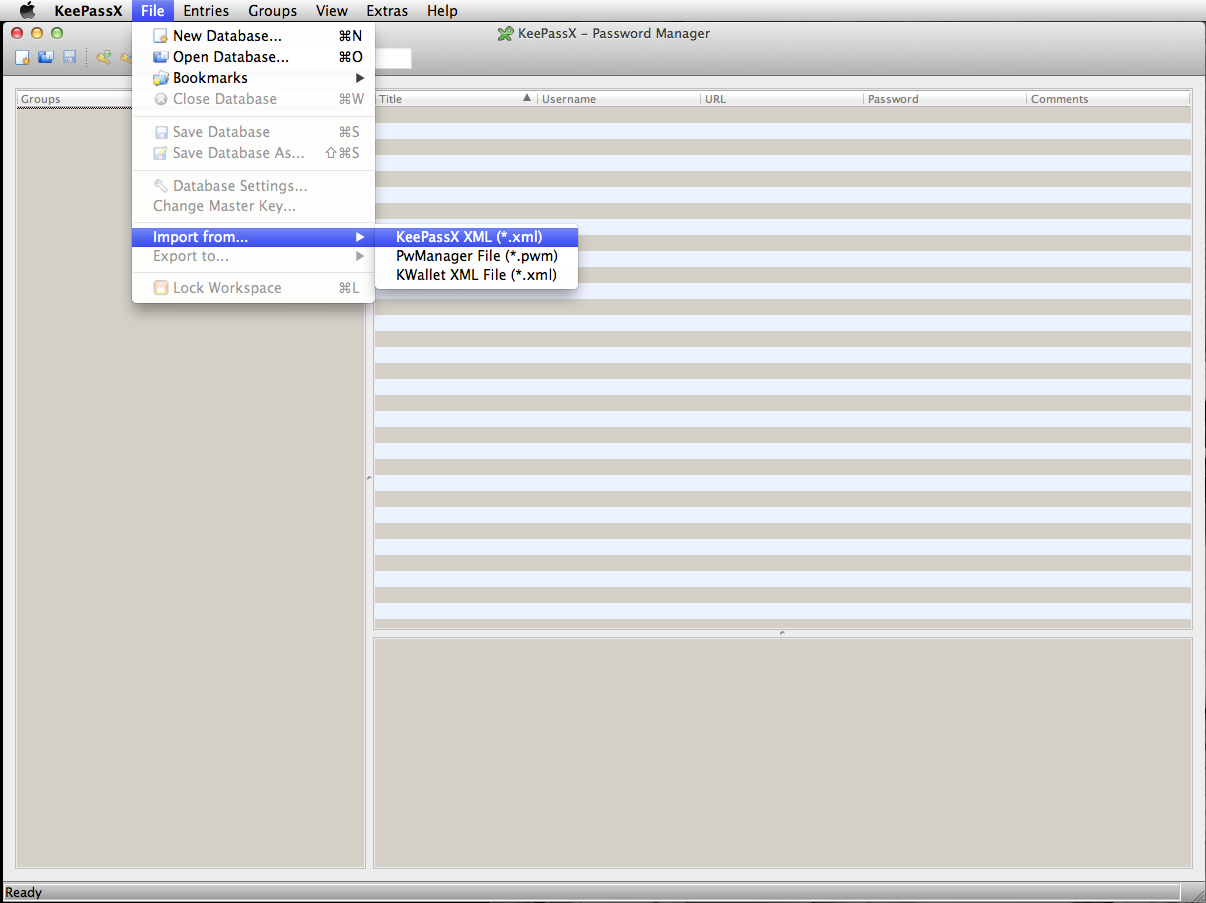This screenshot has width=1206, height=903.
Task: Expand the Bookmarks submenu arrow
Action: coord(360,78)
